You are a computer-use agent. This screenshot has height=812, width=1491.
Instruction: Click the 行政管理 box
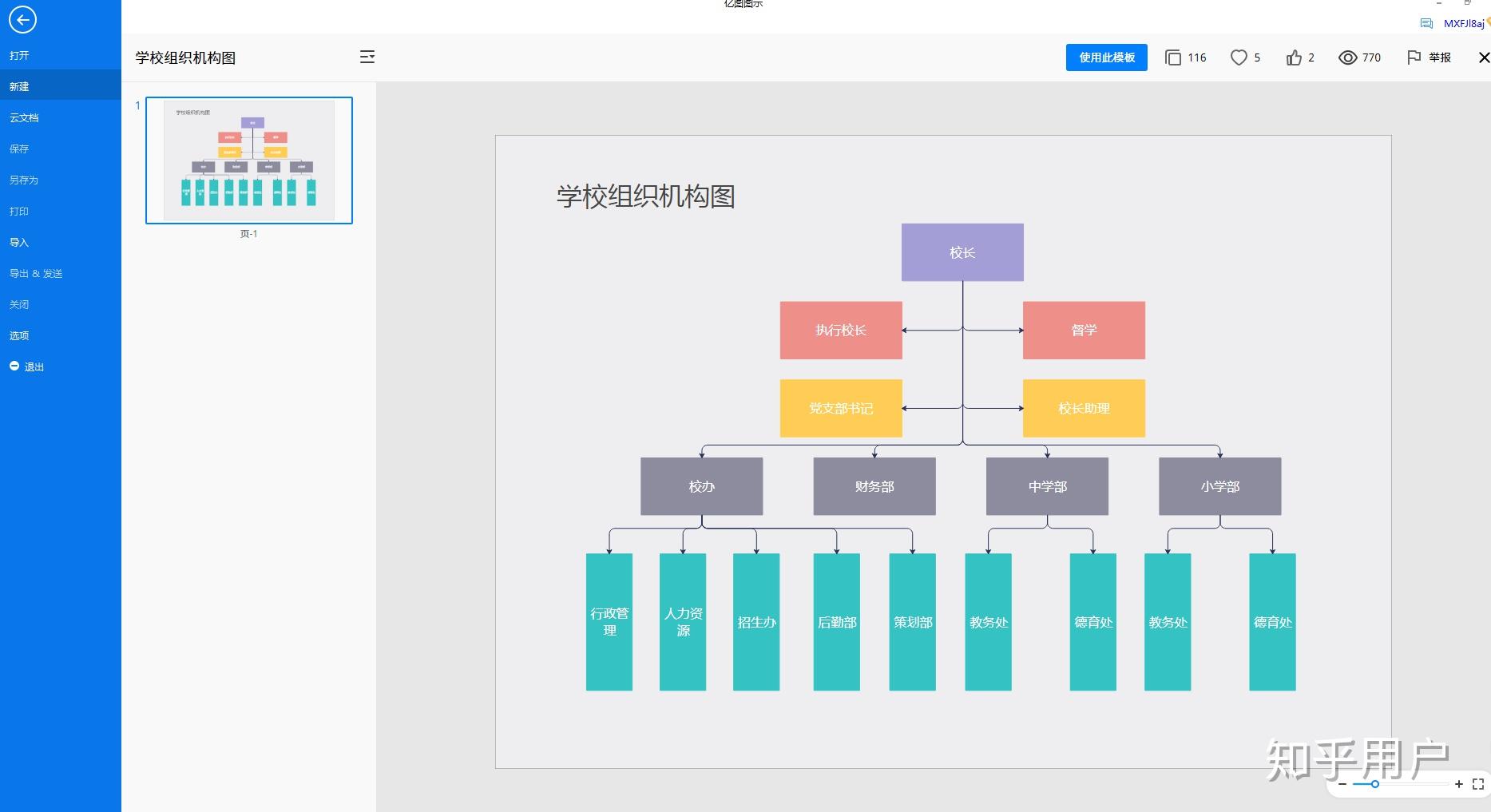[609, 622]
